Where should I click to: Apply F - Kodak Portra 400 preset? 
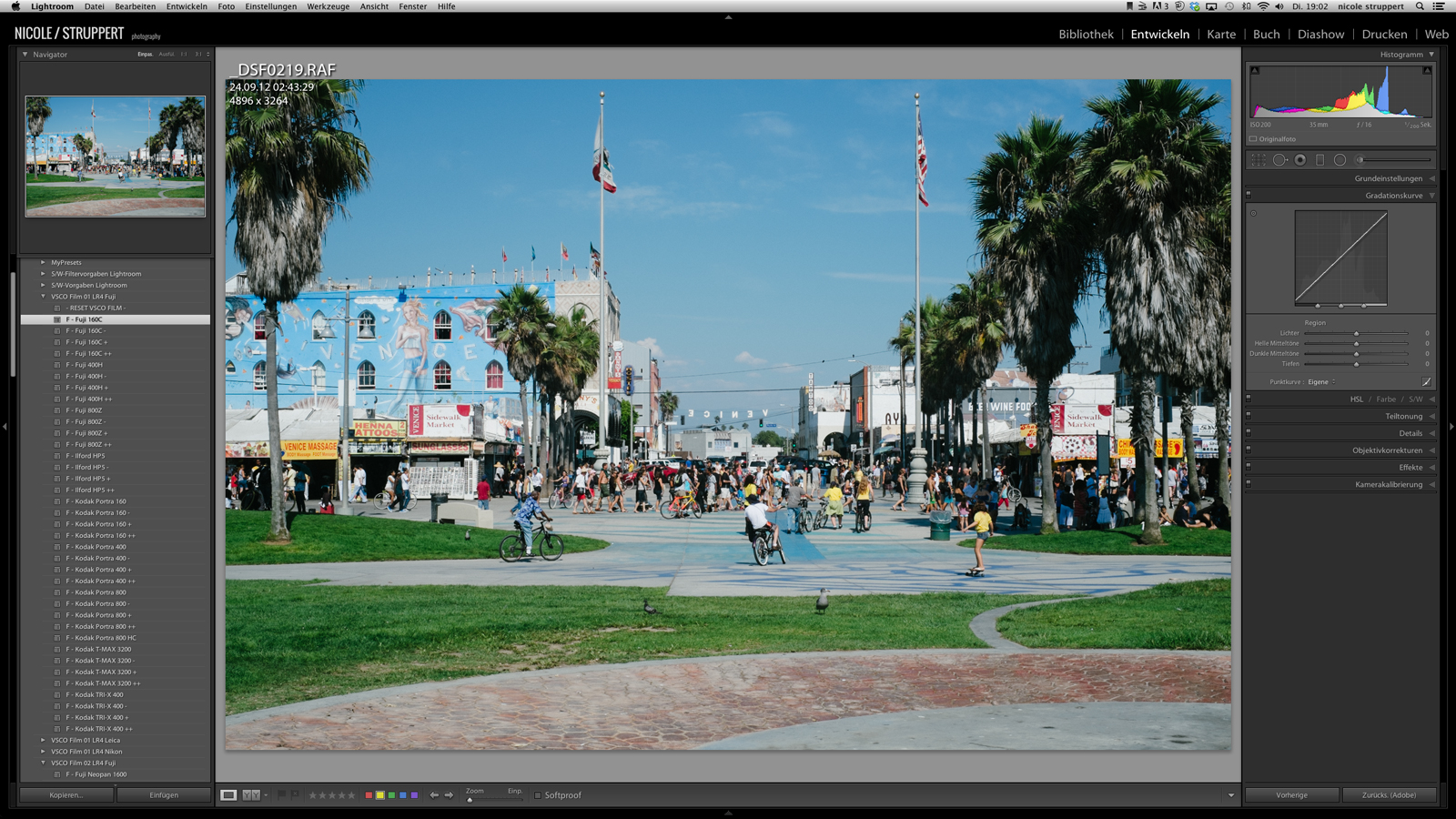coord(96,547)
